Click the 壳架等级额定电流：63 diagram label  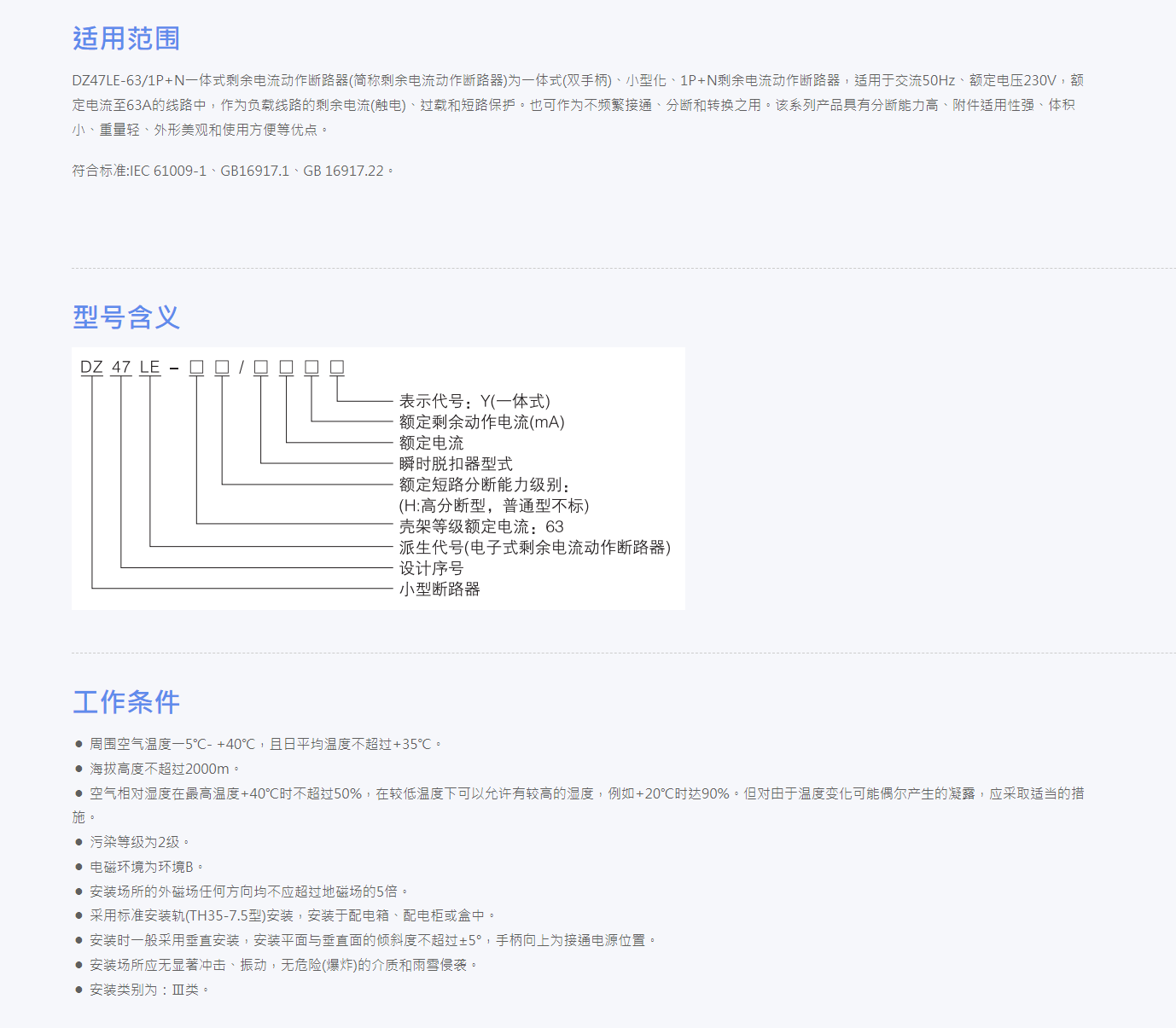click(481, 526)
